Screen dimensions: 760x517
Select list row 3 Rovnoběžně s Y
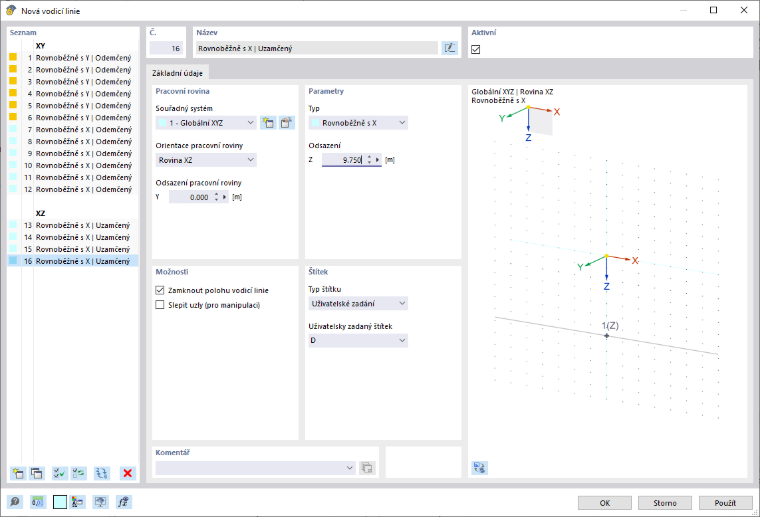tap(73, 81)
